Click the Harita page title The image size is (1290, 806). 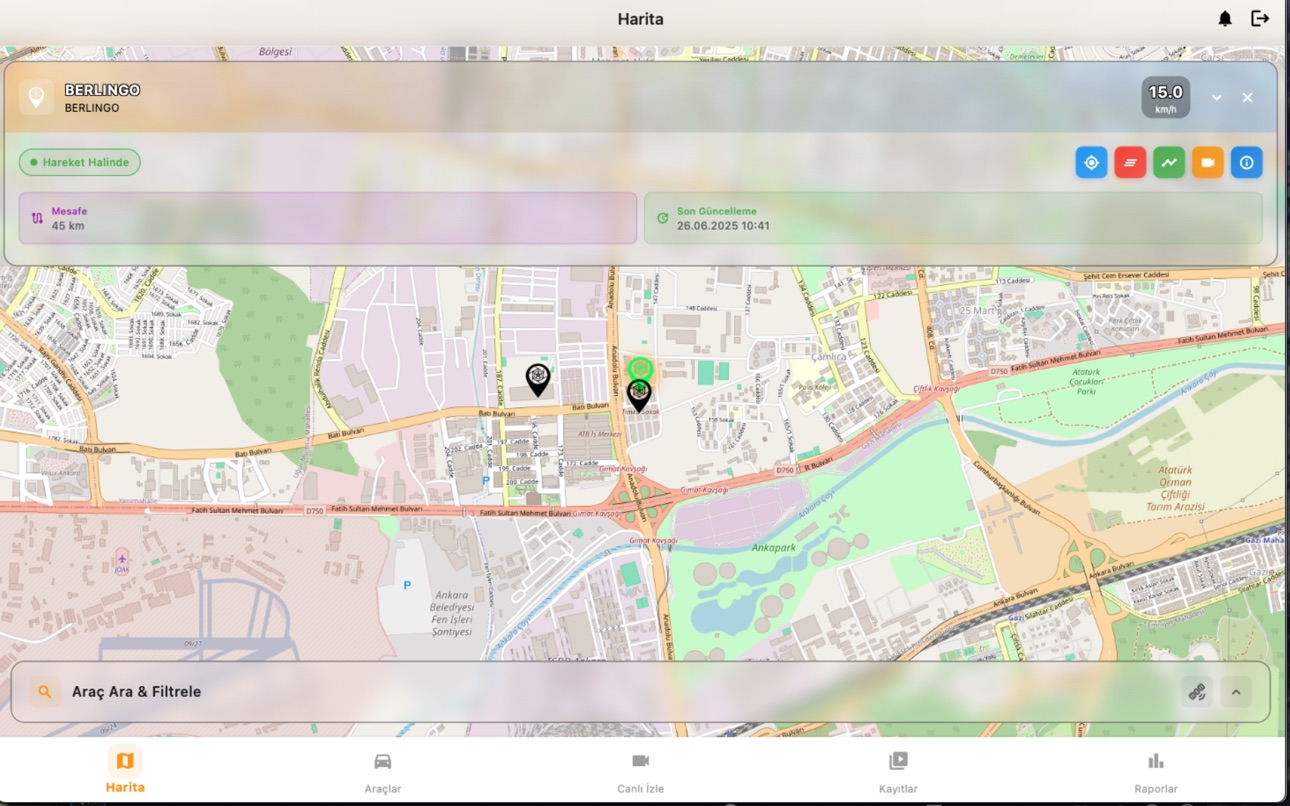pos(640,19)
